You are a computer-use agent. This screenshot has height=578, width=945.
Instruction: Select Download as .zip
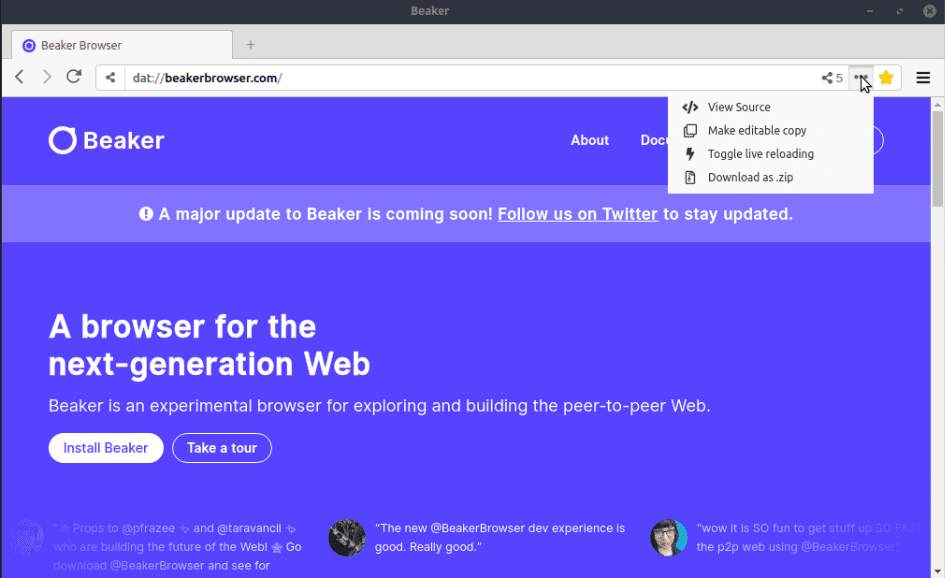[x=770, y=177]
